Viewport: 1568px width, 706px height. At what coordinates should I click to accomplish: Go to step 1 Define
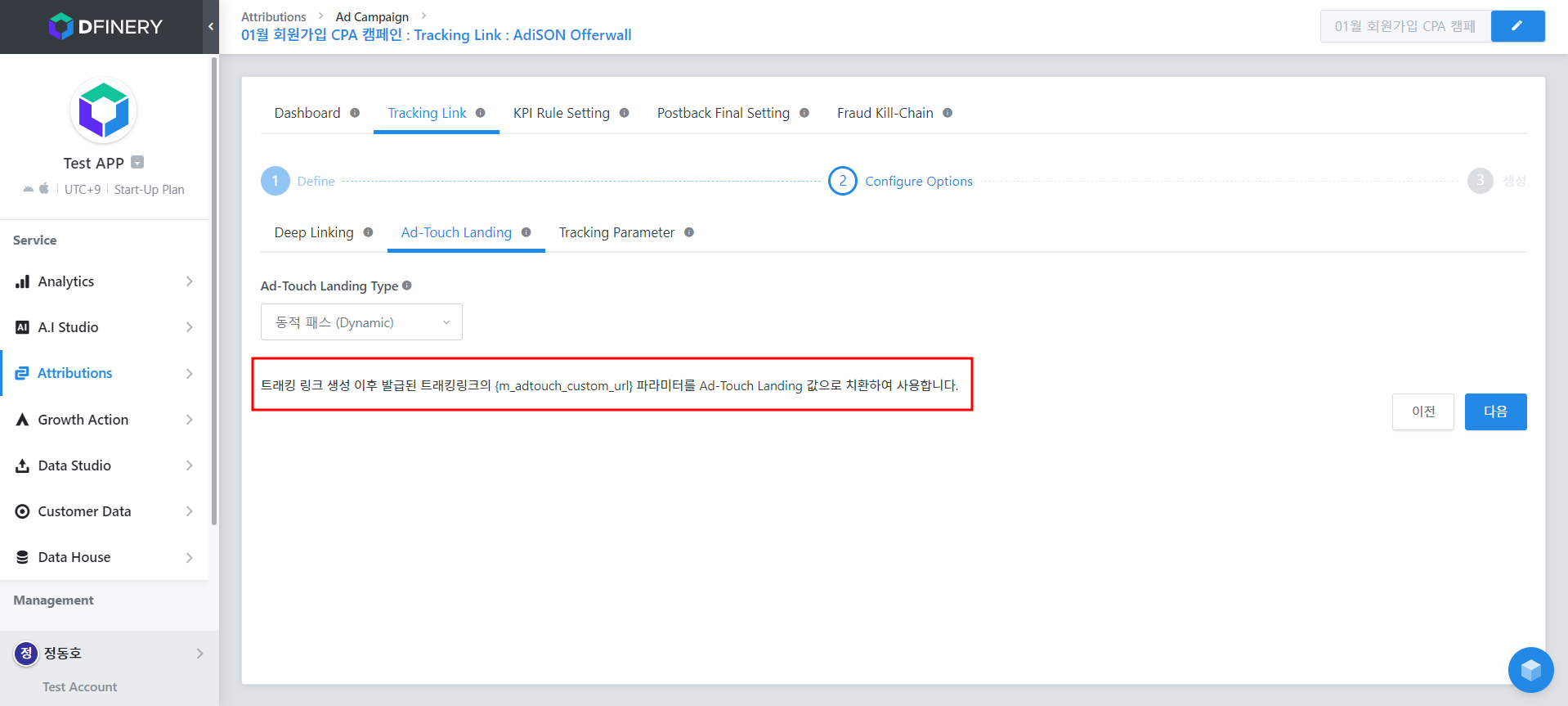[x=298, y=181]
